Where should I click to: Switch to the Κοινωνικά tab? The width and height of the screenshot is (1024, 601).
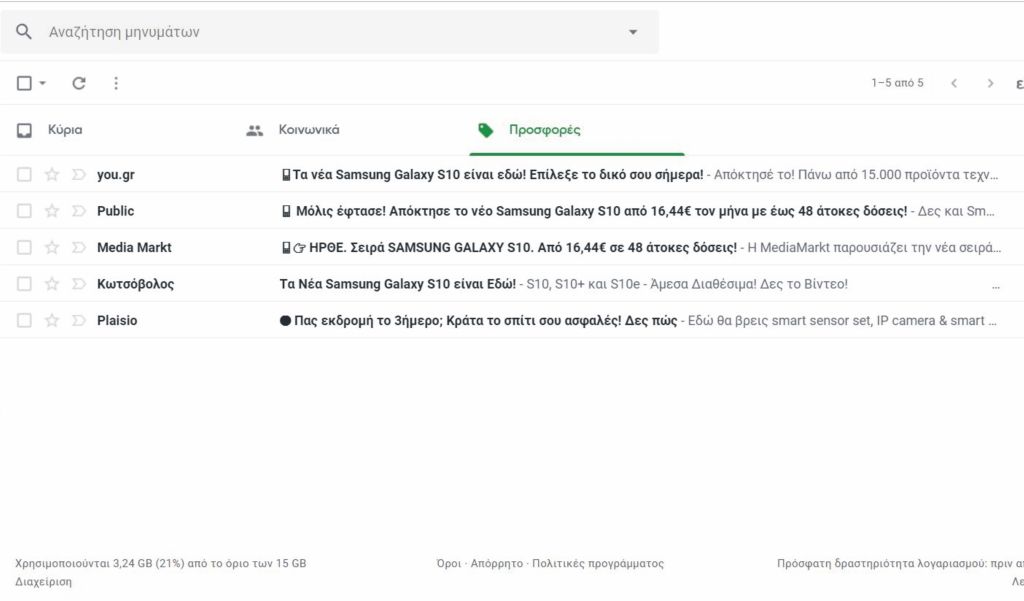pos(309,129)
